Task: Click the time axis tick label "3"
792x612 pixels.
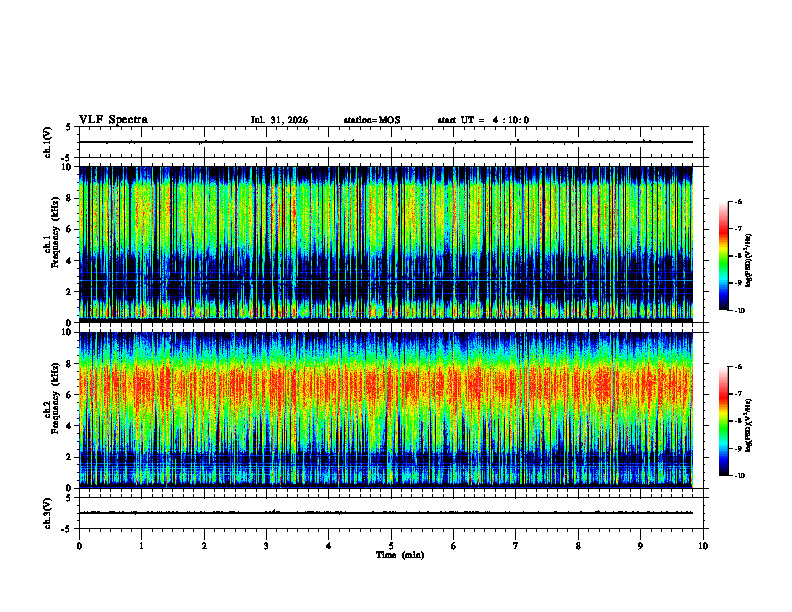Action: 266,546
